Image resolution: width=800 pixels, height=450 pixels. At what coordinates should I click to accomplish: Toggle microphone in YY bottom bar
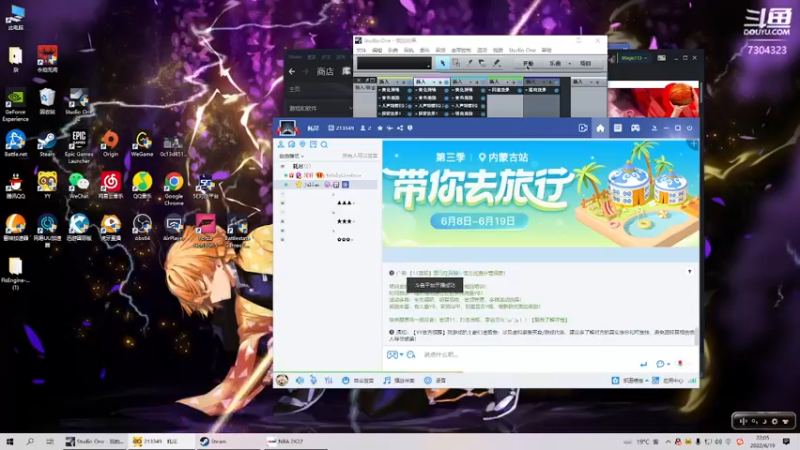[x=313, y=380]
